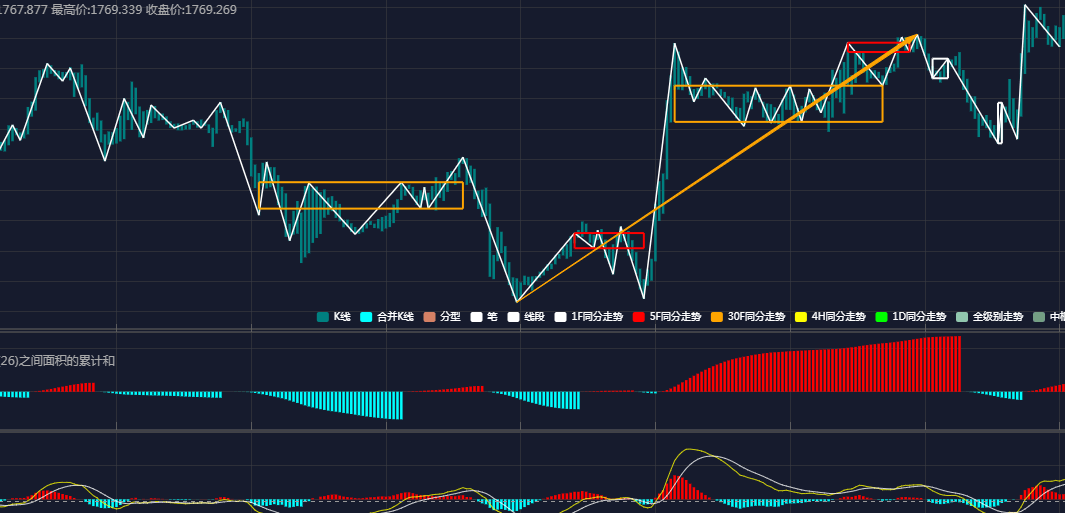The image size is (1065, 513).
Task: Click the red 5F同分走势 legend icon
Action: tap(639, 317)
